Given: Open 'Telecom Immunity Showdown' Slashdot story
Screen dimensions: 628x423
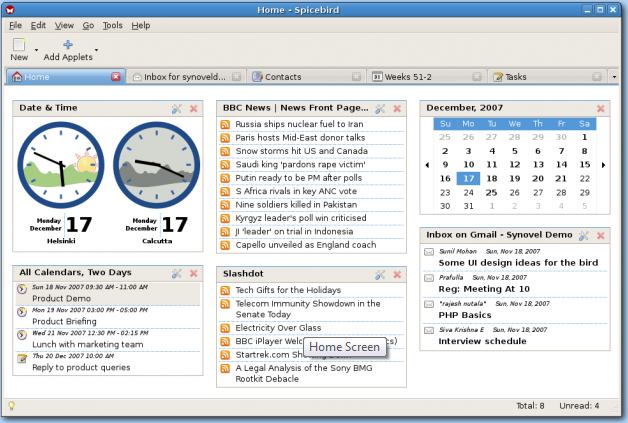Looking at the screenshot, I should [308, 309].
